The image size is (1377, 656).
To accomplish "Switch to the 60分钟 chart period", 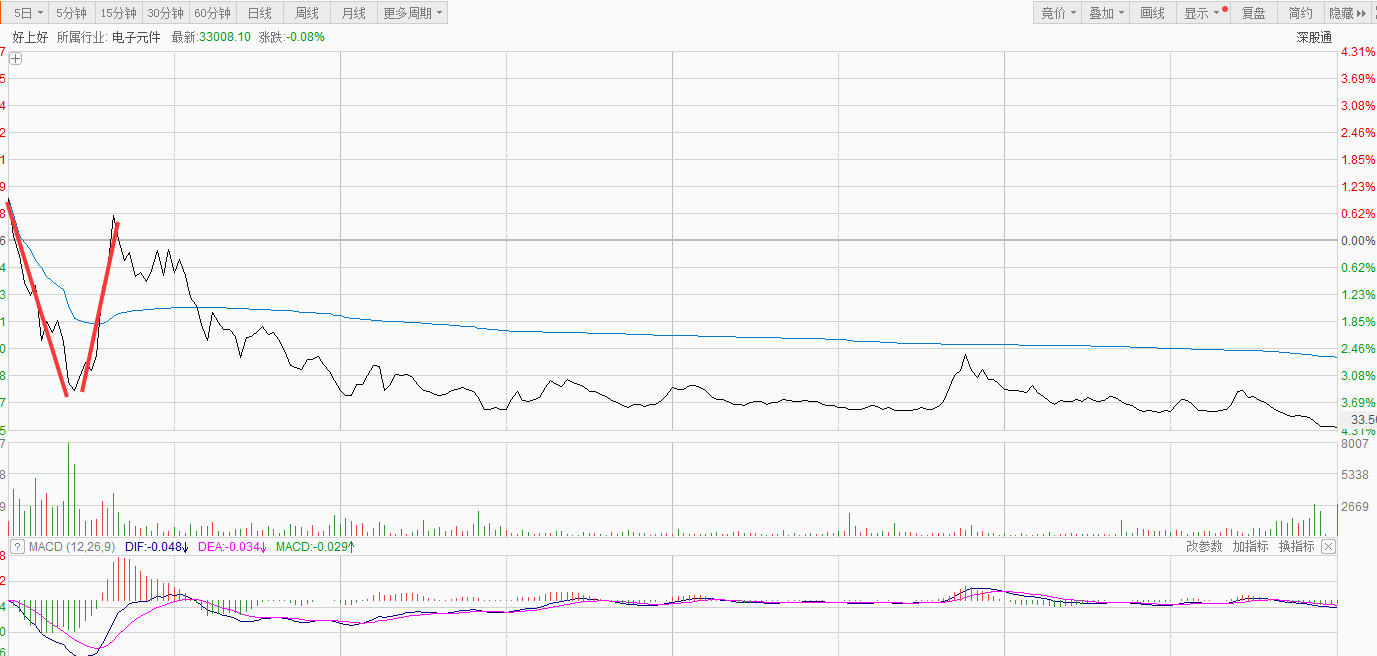I will pos(212,13).
